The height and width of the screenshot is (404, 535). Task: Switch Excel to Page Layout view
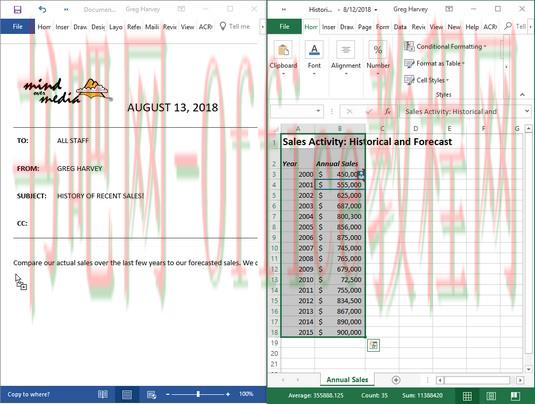point(491,396)
